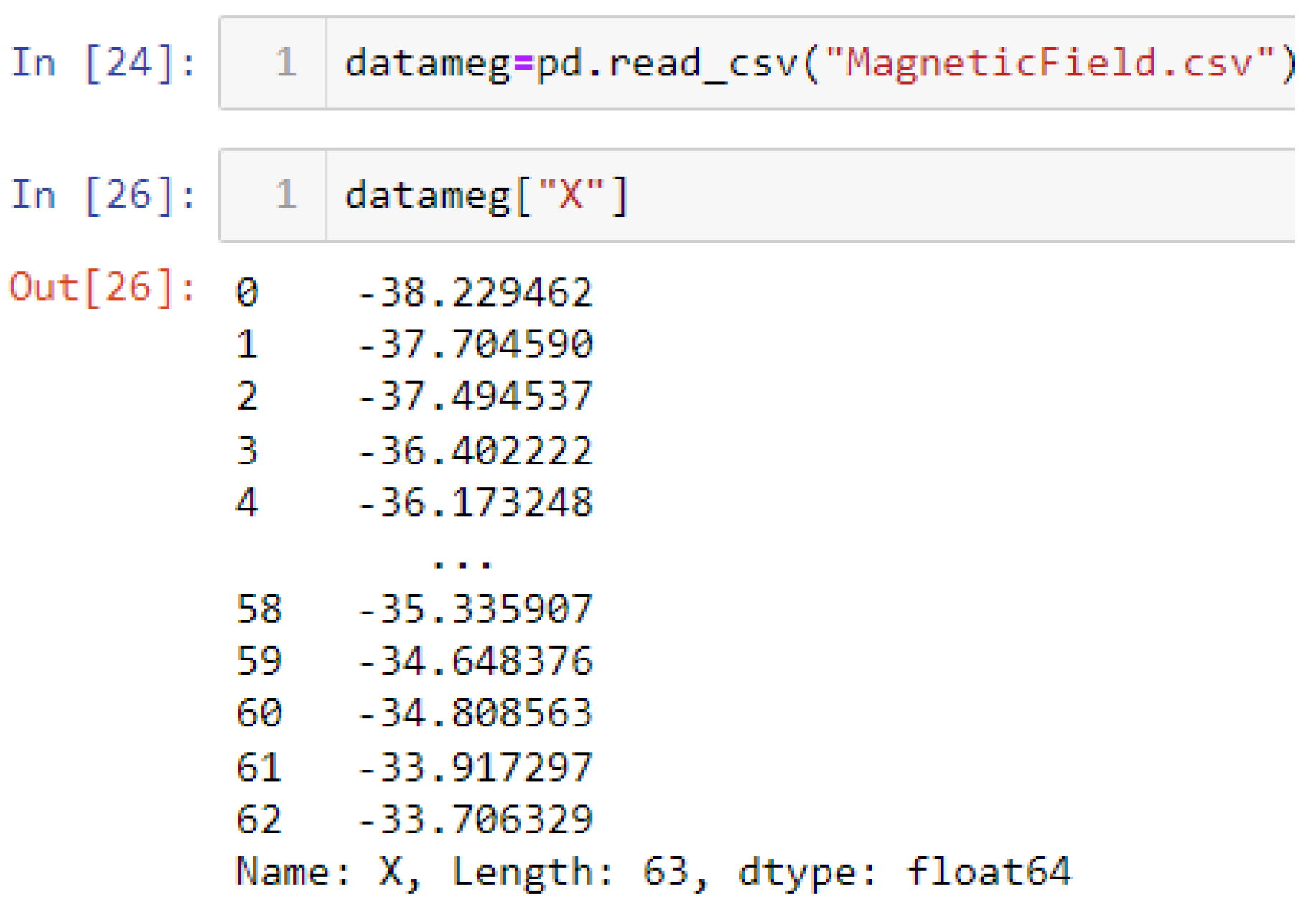Viewport: 1316px width, 916px height.
Task: Click the In [26] cell prompt
Action: (x=103, y=195)
